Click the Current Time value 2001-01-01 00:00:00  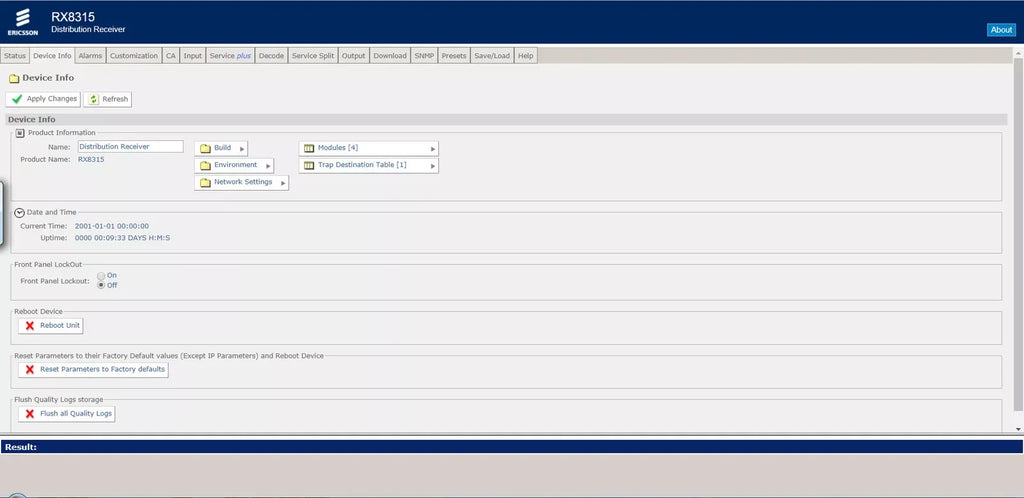pyautogui.click(x=112, y=226)
